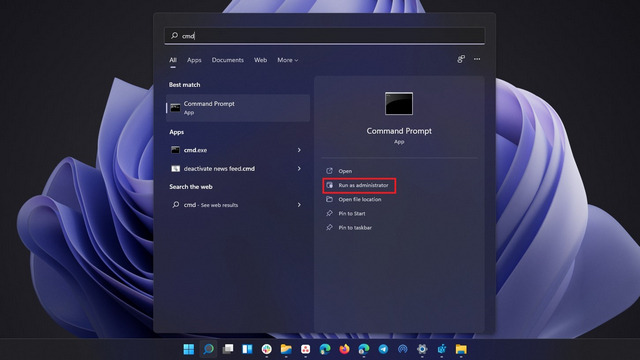Image resolution: width=640 pixels, height=360 pixels.
Task: Open the yellow folder next to Teams
Action: (461, 349)
